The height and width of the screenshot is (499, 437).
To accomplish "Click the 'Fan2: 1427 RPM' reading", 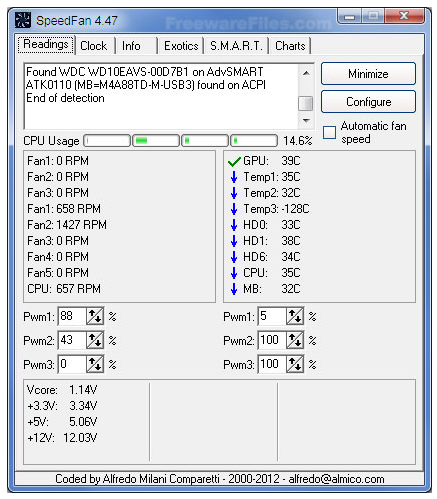I will (x=67, y=225).
